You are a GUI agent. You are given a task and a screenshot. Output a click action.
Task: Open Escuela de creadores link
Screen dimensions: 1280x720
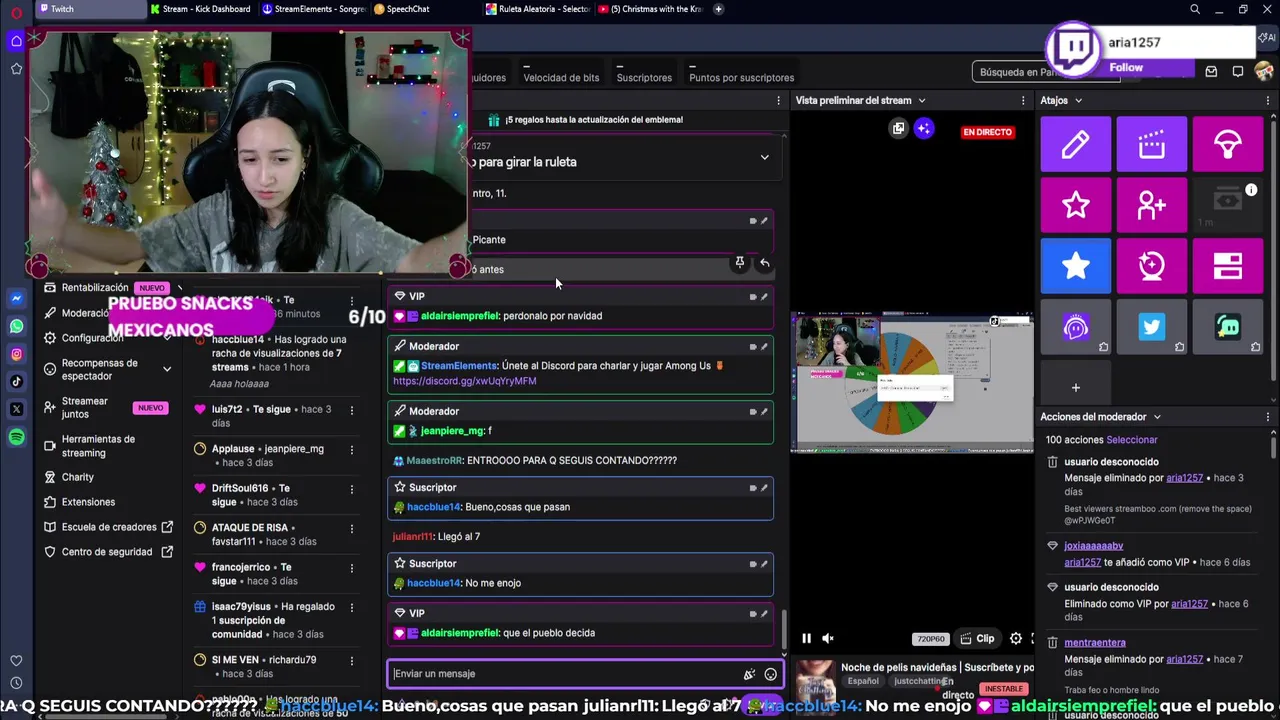(x=108, y=527)
